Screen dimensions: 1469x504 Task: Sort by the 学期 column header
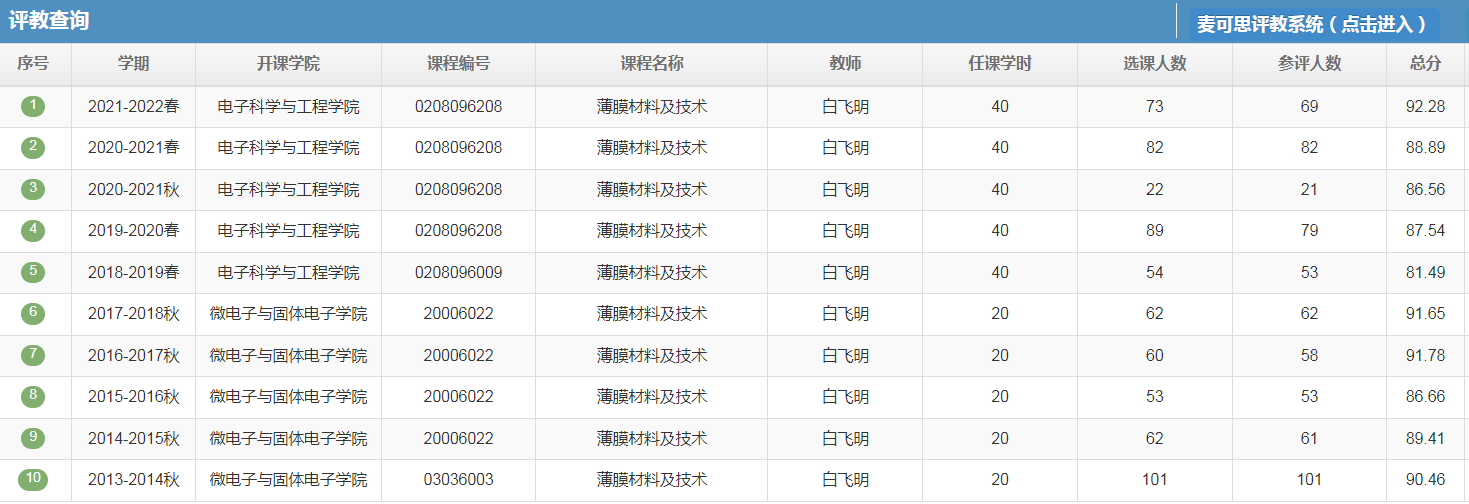pos(133,64)
